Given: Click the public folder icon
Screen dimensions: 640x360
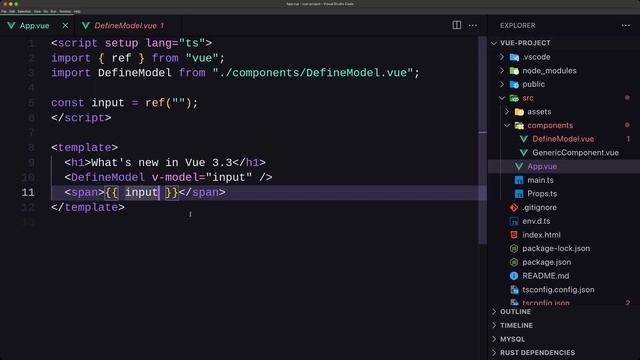Looking at the screenshot, I should tap(514, 84).
